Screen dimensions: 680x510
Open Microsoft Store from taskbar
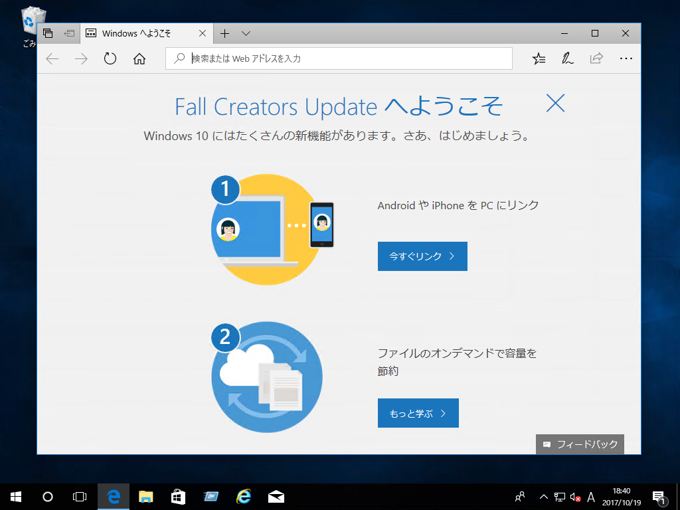click(x=178, y=497)
